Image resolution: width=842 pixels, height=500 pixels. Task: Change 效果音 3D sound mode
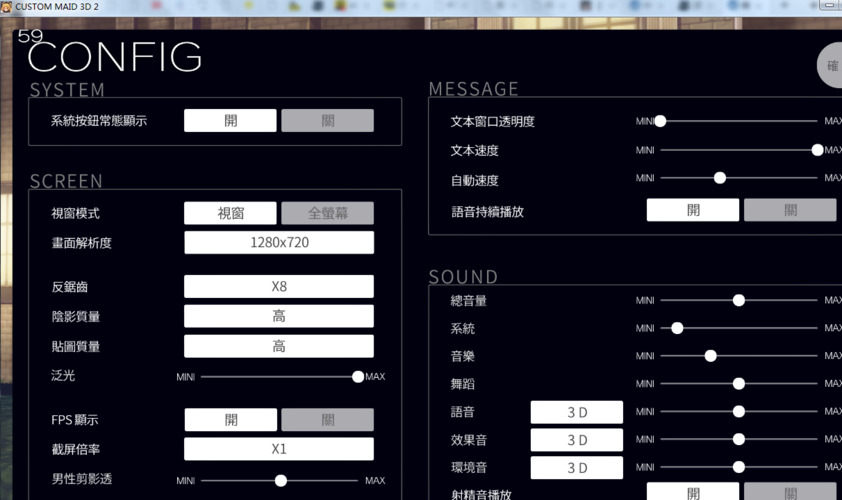click(x=577, y=440)
